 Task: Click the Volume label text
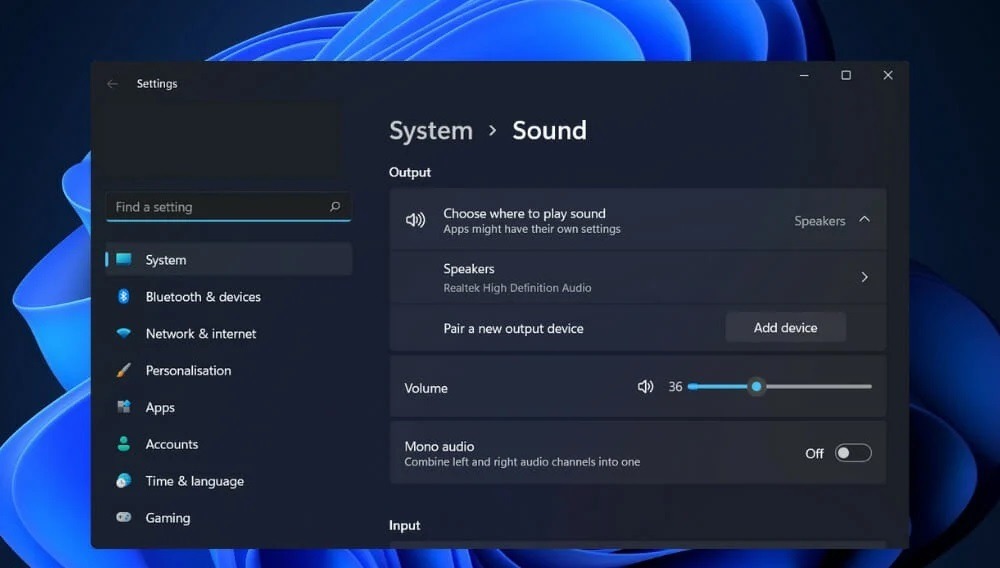point(426,388)
